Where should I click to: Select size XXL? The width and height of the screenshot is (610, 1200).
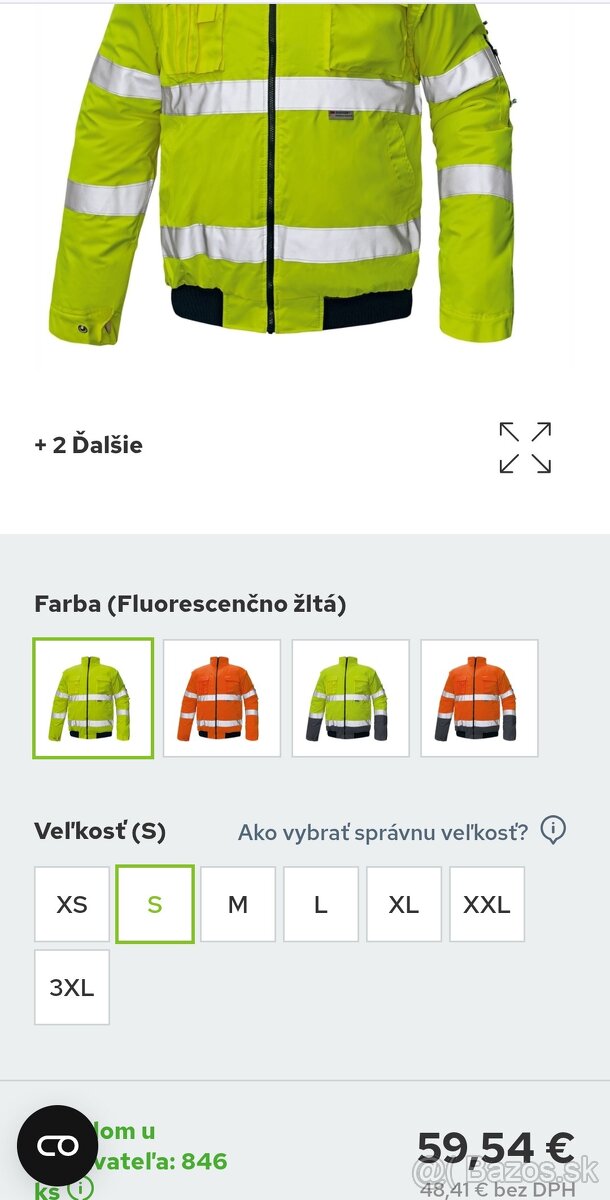pos(487,904)
